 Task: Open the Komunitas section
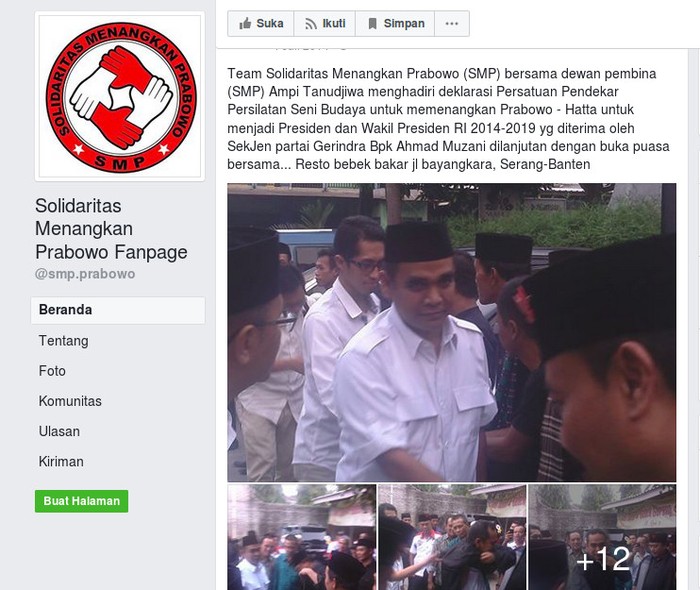[x=70, y=401]
